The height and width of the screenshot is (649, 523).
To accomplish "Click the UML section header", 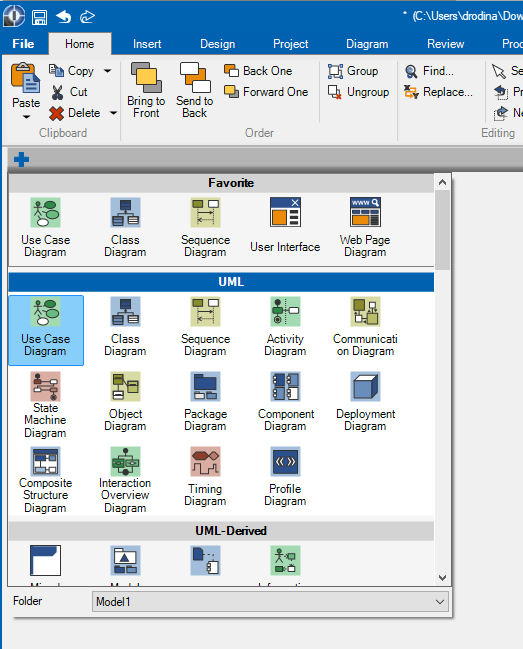I will [x=222, y=282].
